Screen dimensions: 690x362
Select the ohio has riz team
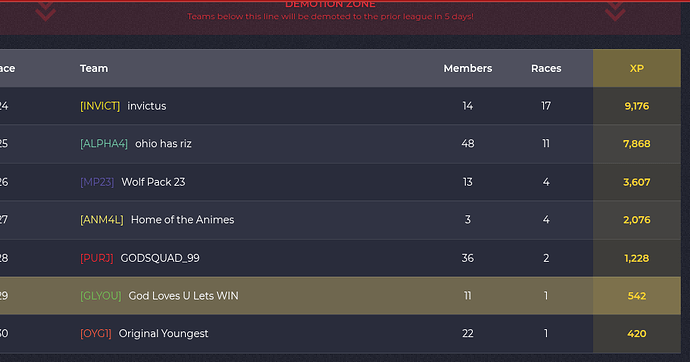pyautogui.click(x=163, y=144)
